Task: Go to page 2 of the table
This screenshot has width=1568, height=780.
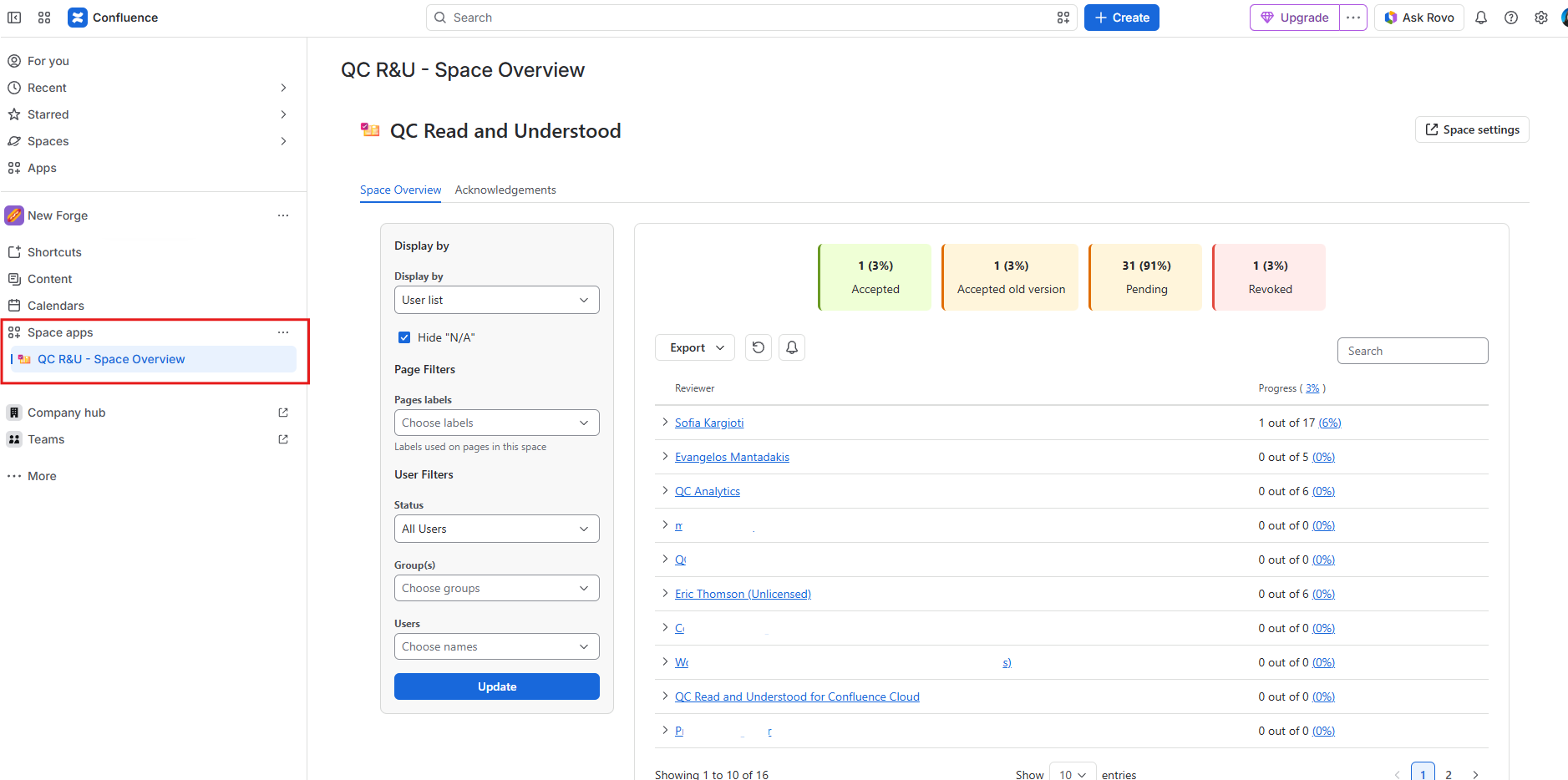Action: (x=1449, y=774)
